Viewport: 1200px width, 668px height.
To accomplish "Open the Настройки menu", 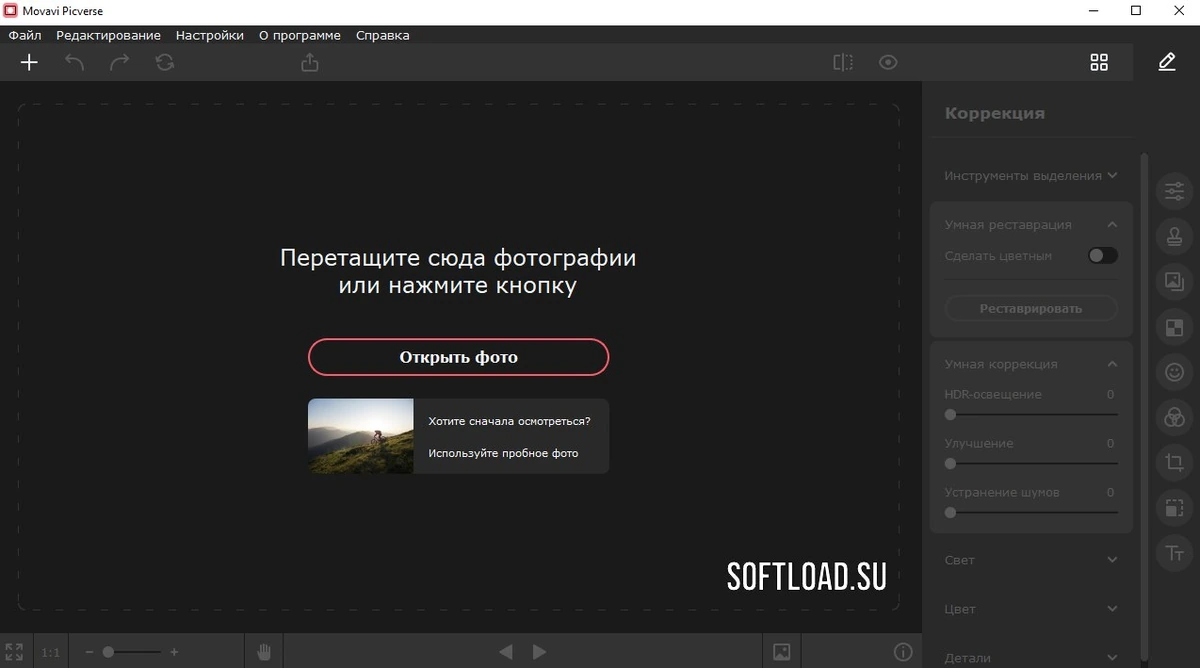I will (210, 35).
